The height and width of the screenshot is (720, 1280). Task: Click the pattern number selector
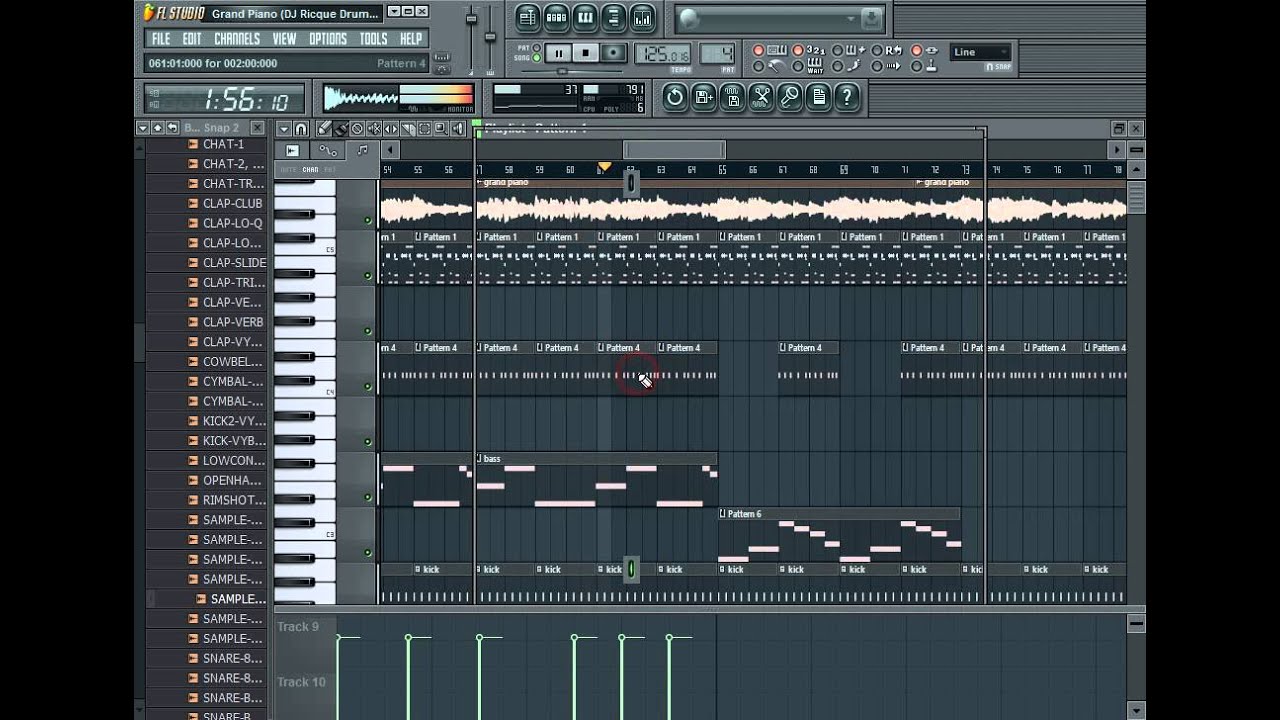click(717, 53)
